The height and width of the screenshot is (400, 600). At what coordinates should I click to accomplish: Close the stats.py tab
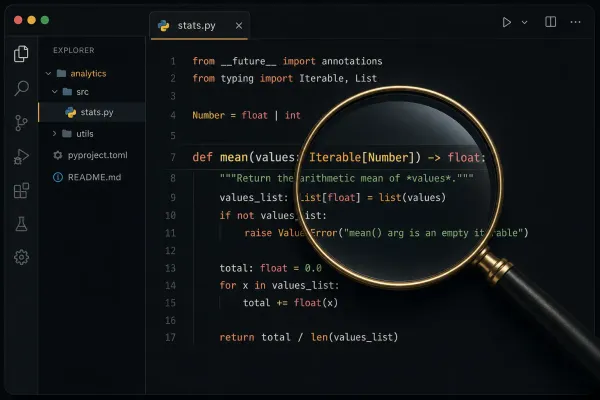[x=239, y=26]
